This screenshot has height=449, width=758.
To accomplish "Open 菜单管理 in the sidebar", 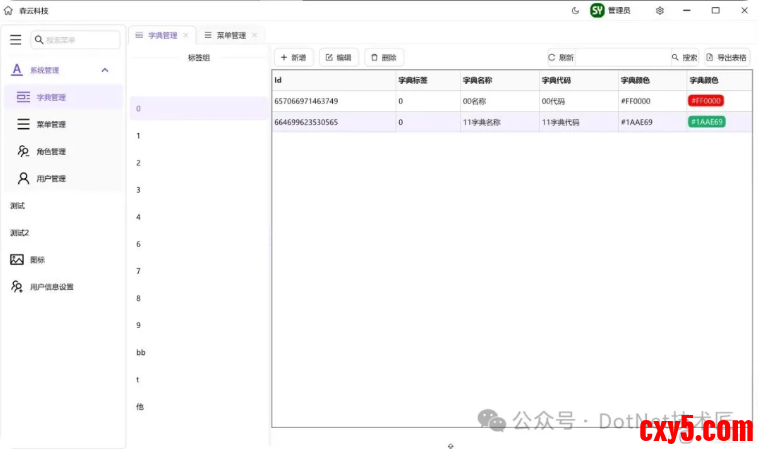I will tap(50, 125).
